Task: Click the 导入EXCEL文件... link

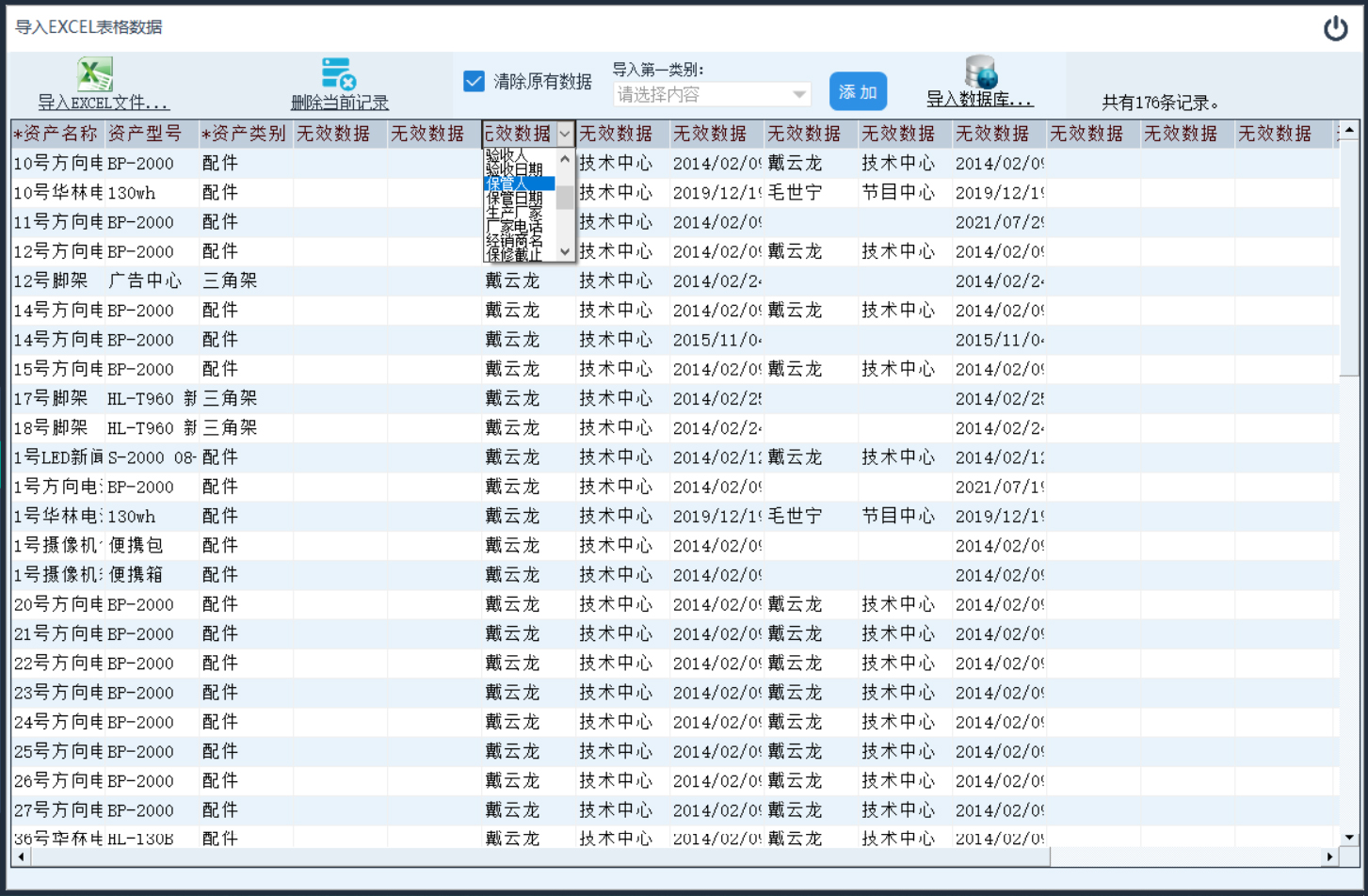Action: [x=104, y=103]
